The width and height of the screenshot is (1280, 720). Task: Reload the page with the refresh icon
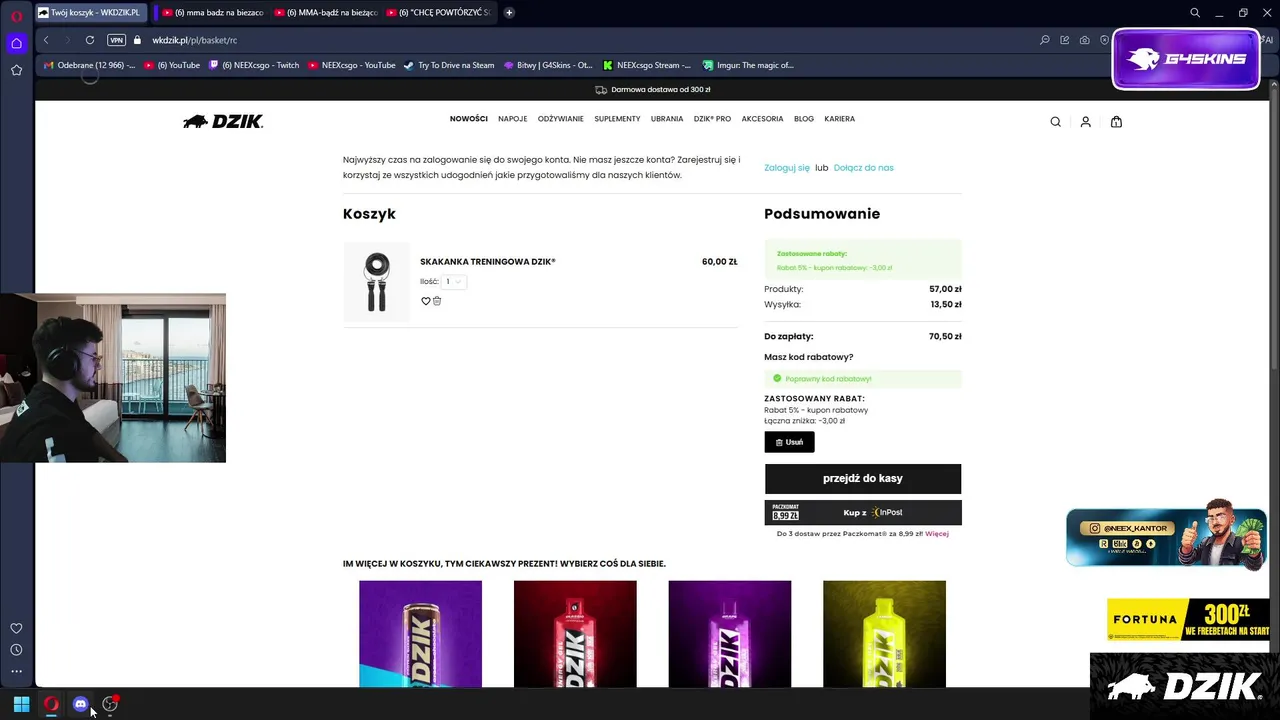(90, 40)
